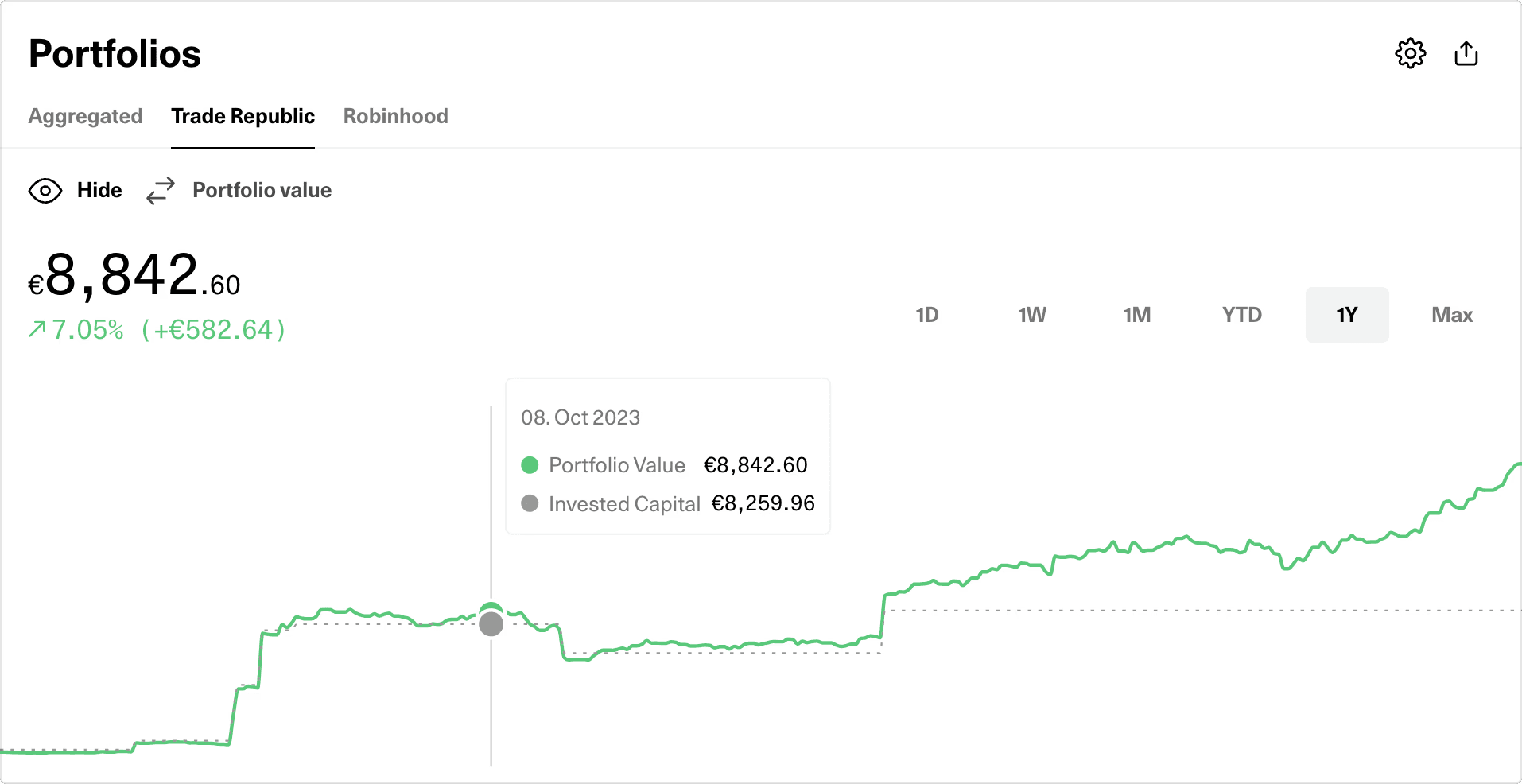Select the 1D time range
This screenshot has width=1522, height=784.
pyautogui.click(x=926, y=315)
